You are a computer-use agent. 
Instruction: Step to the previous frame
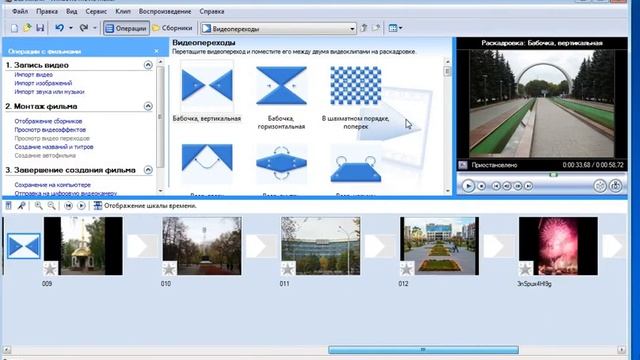(x=507, y=186)
